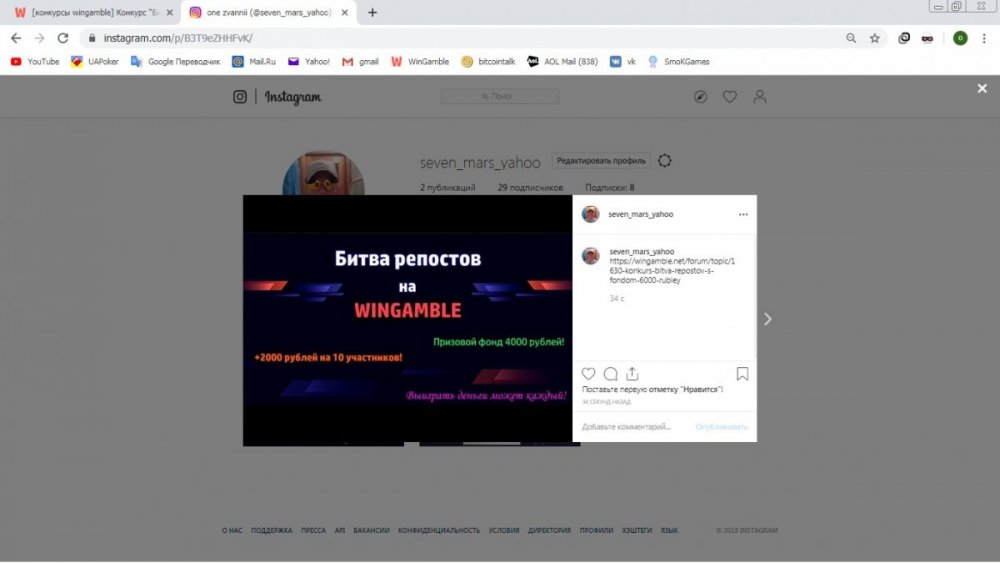
Task: Click the heart Like icon under post
Action: [x=589, y=374]
